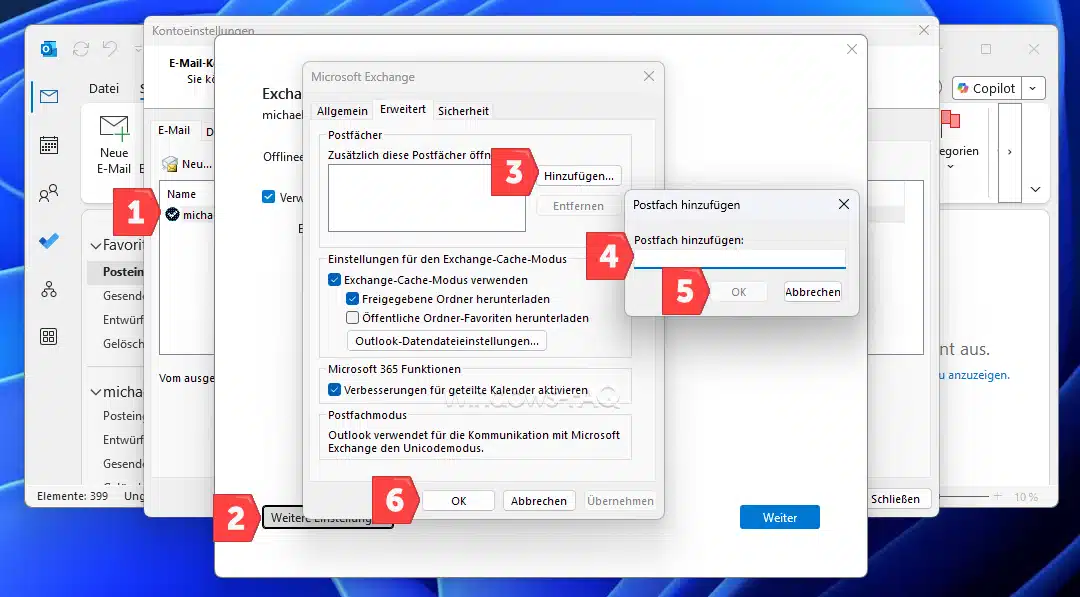The height and width of the screenshot is (597, 1080).
Task: Click the Postfach hinzufügen text field
Action: tap(740, 258)
